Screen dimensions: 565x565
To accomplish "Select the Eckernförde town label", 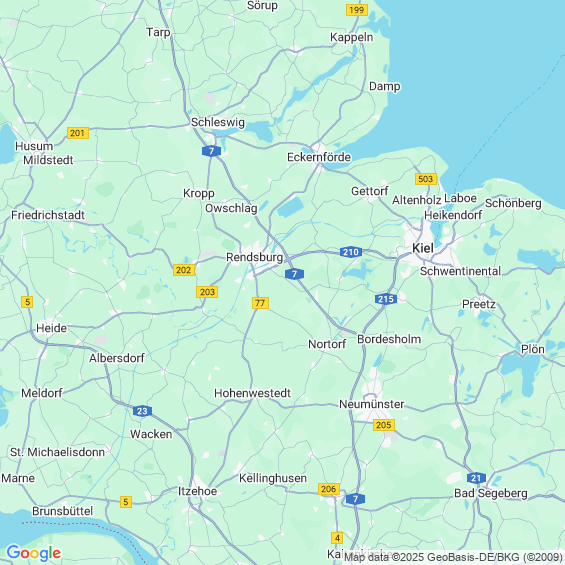I will click(x=319, y=157).
